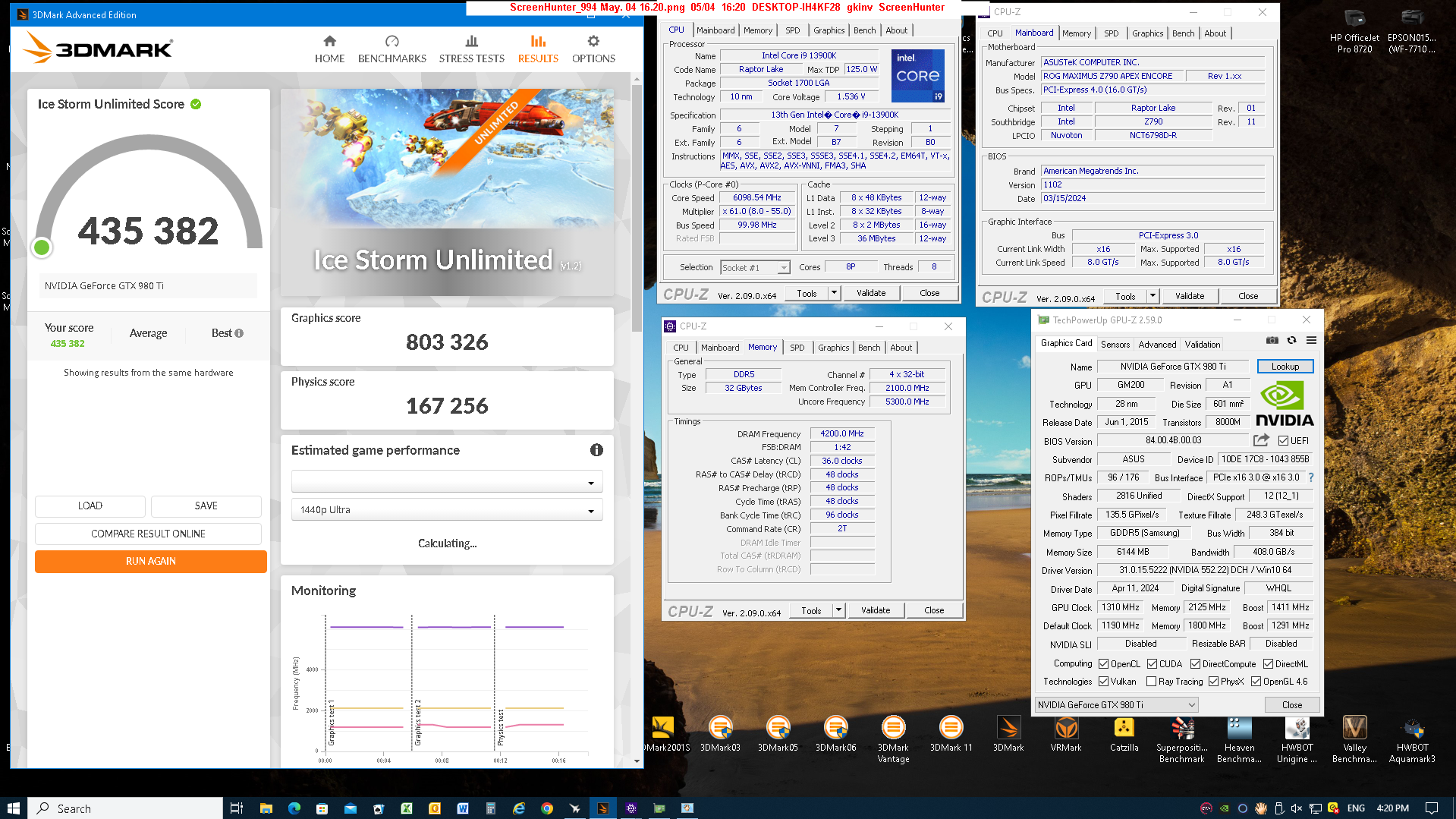
Task: Switch to Advanced tab in GPU-Z
Action: (x=1157, y=345)
